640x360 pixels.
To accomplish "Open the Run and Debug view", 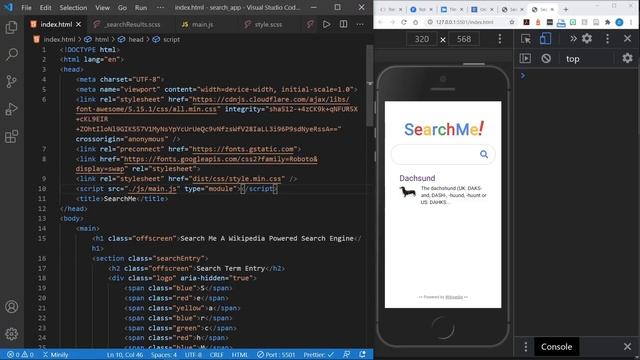I will (11, 109).
